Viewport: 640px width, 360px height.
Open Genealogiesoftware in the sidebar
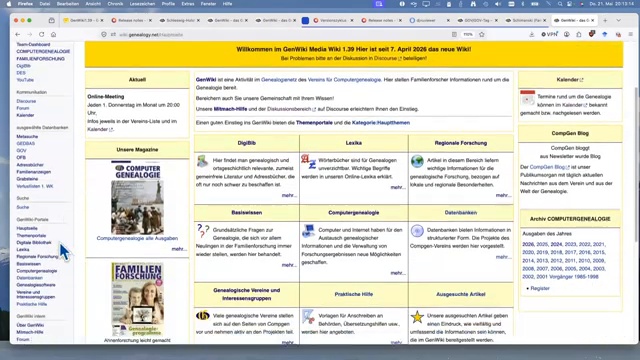pyautogui.click(x=36, y=285)
